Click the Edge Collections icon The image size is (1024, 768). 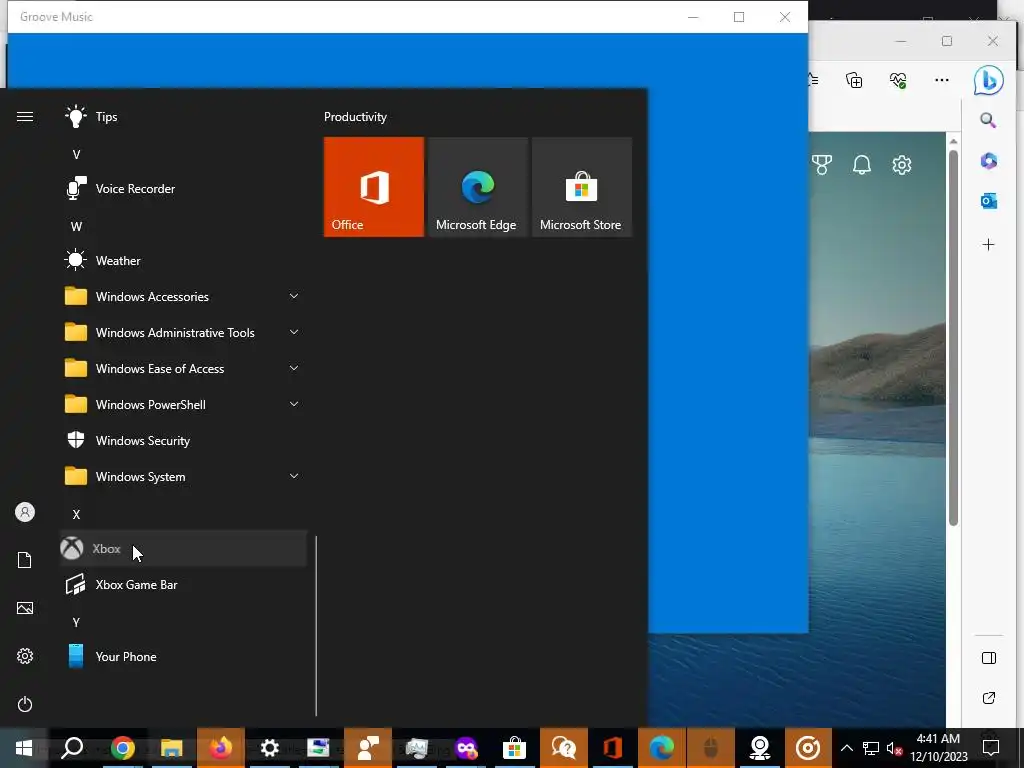pos(854,80)
